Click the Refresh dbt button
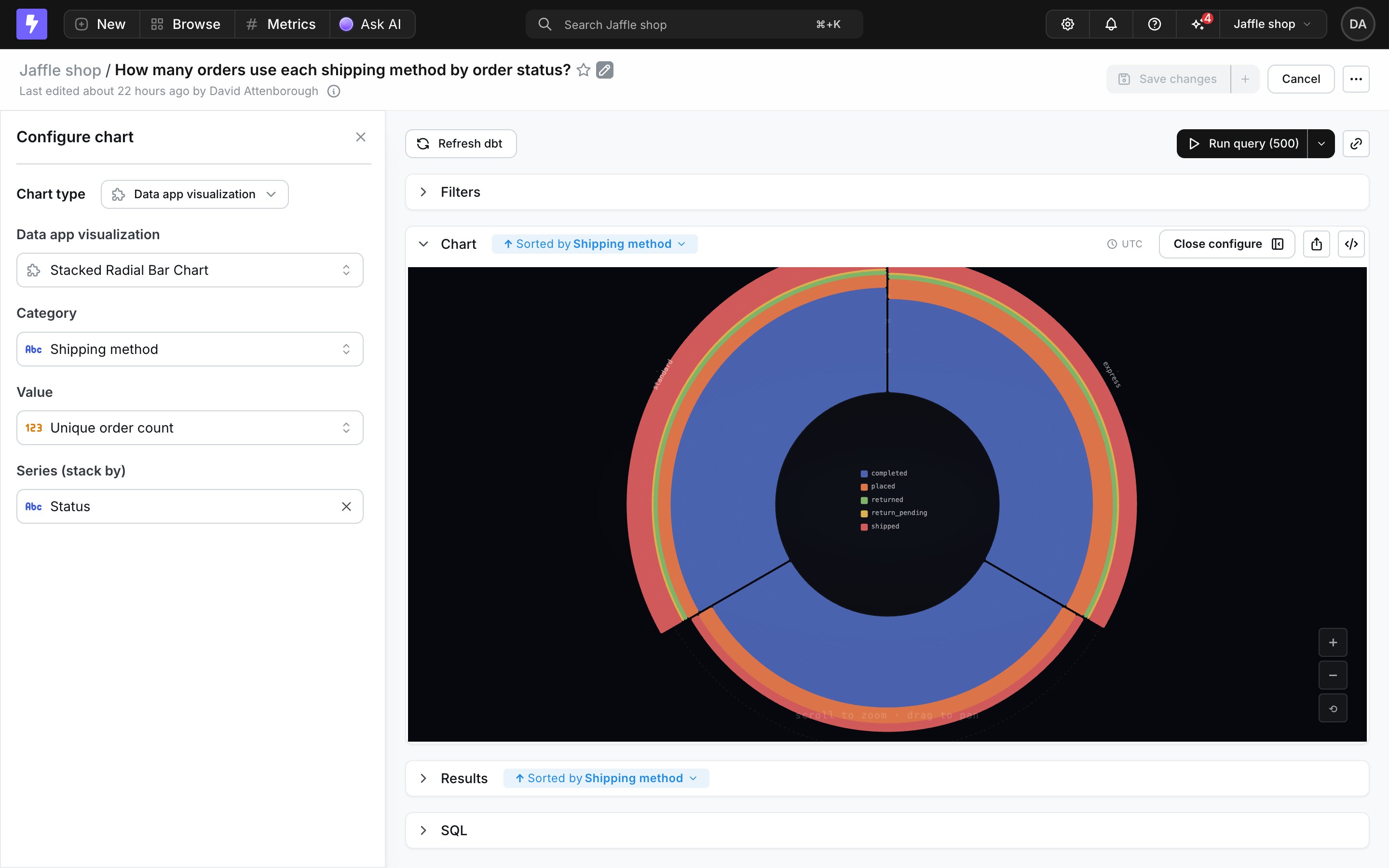1389x868 pixels. [460, 144]
